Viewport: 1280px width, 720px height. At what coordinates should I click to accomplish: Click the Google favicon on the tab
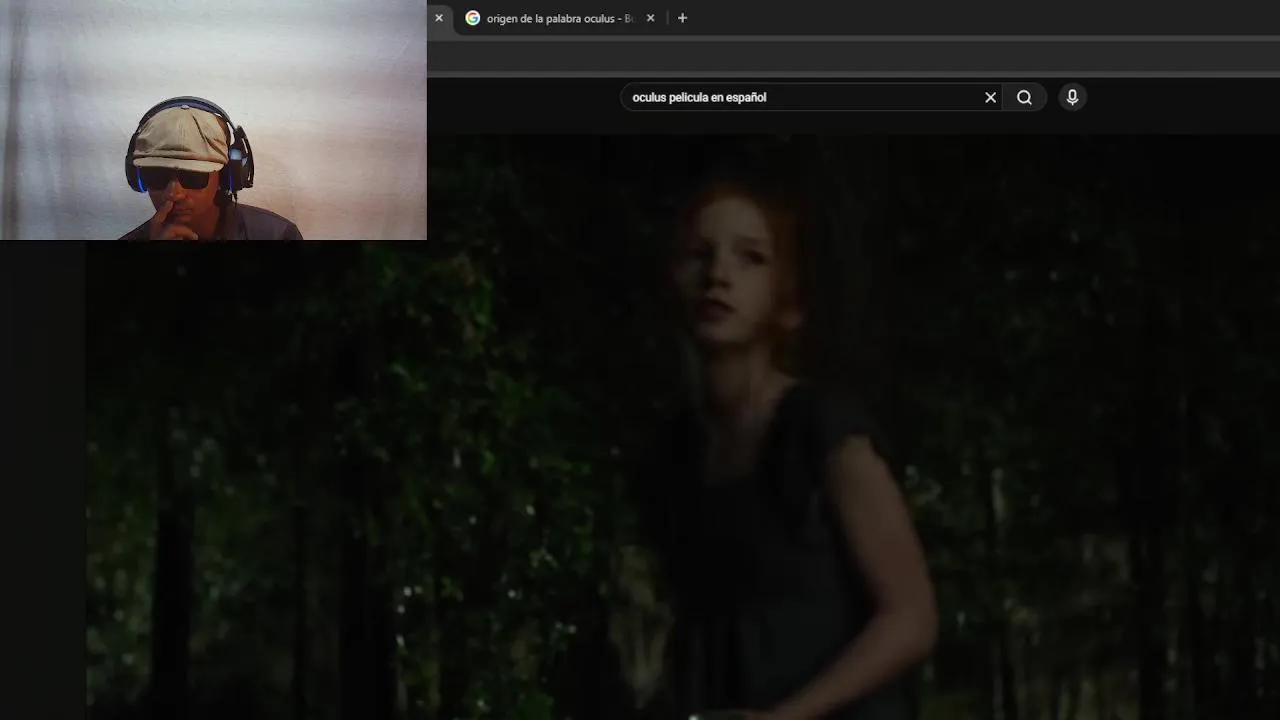[x=473, y=18]
